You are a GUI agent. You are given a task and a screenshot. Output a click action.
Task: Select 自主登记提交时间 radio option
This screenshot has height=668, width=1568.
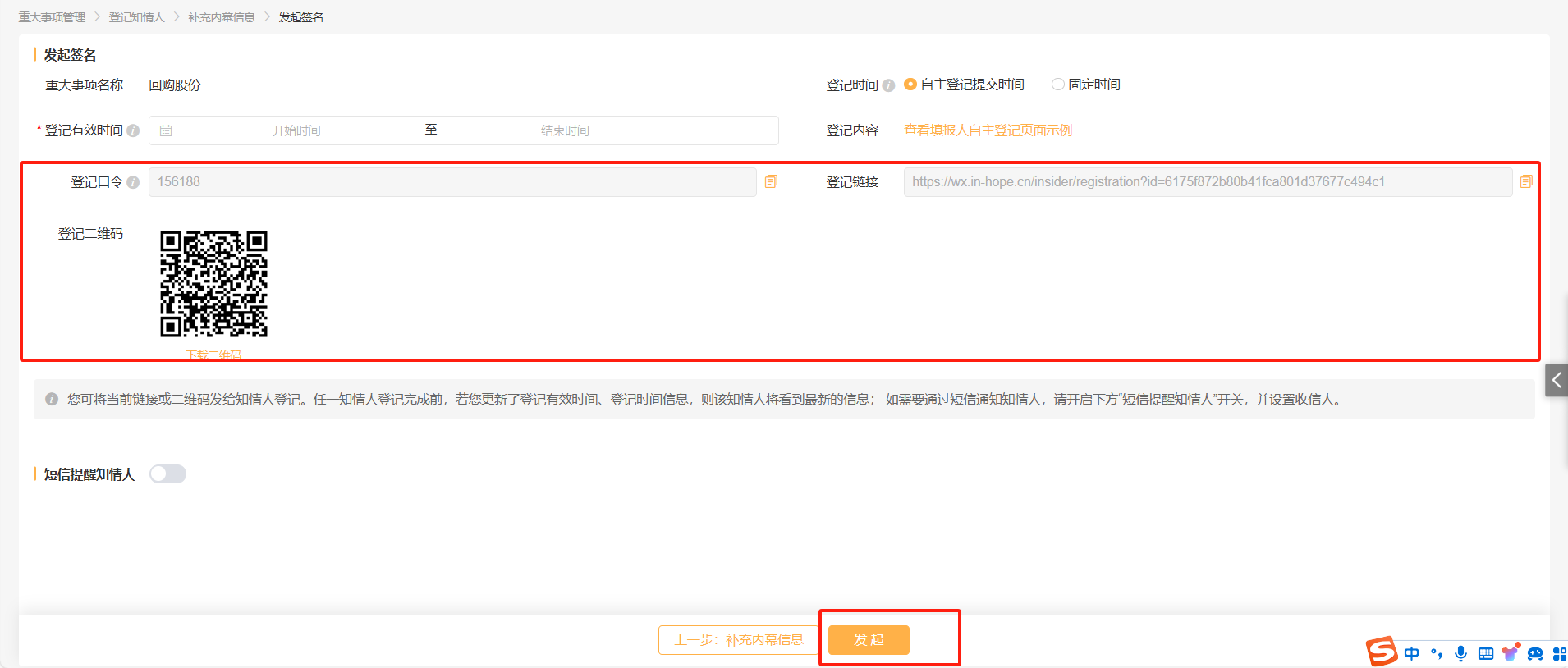click(910, 85)
